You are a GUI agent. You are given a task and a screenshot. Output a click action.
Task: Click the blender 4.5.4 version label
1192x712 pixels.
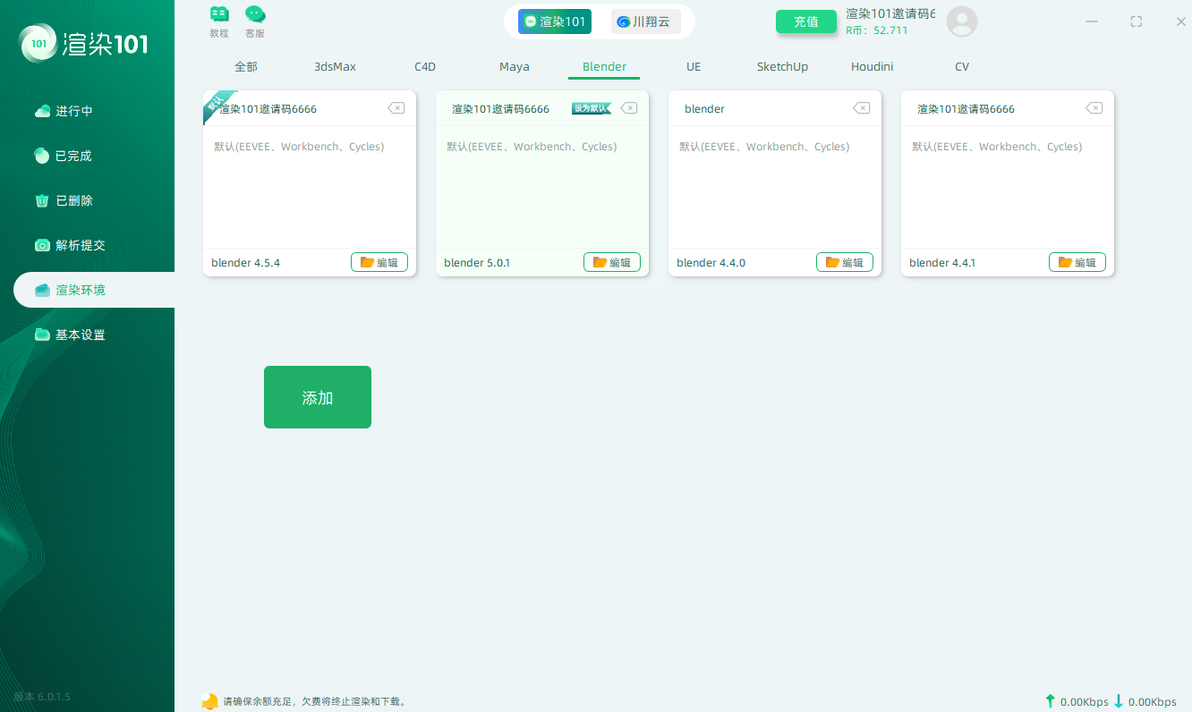(x=246, y=263)
